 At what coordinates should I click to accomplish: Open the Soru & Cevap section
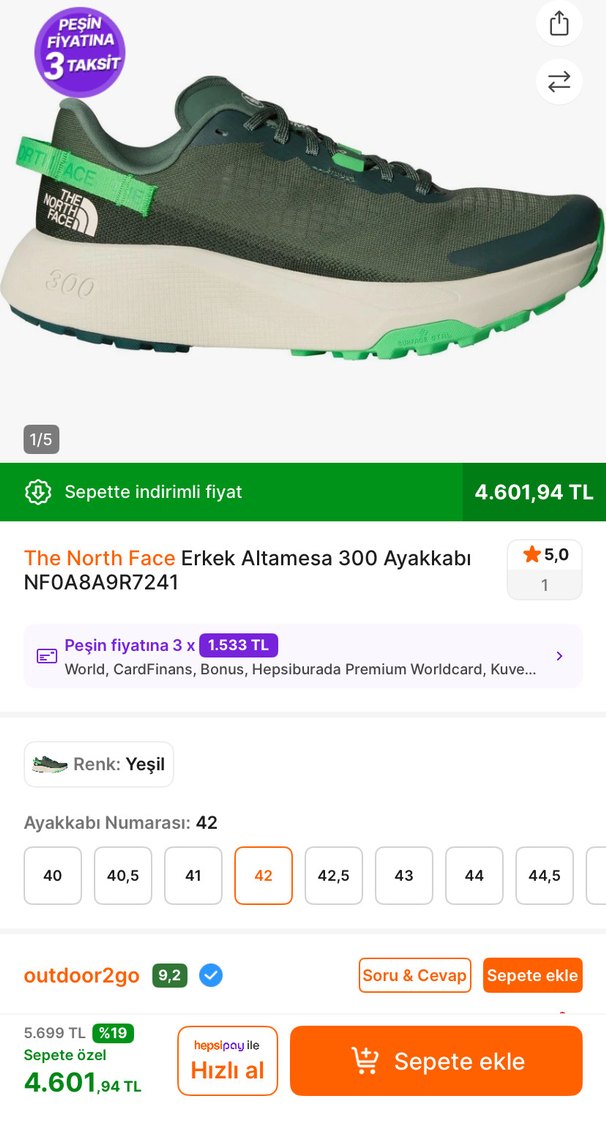tap(414, 974)
